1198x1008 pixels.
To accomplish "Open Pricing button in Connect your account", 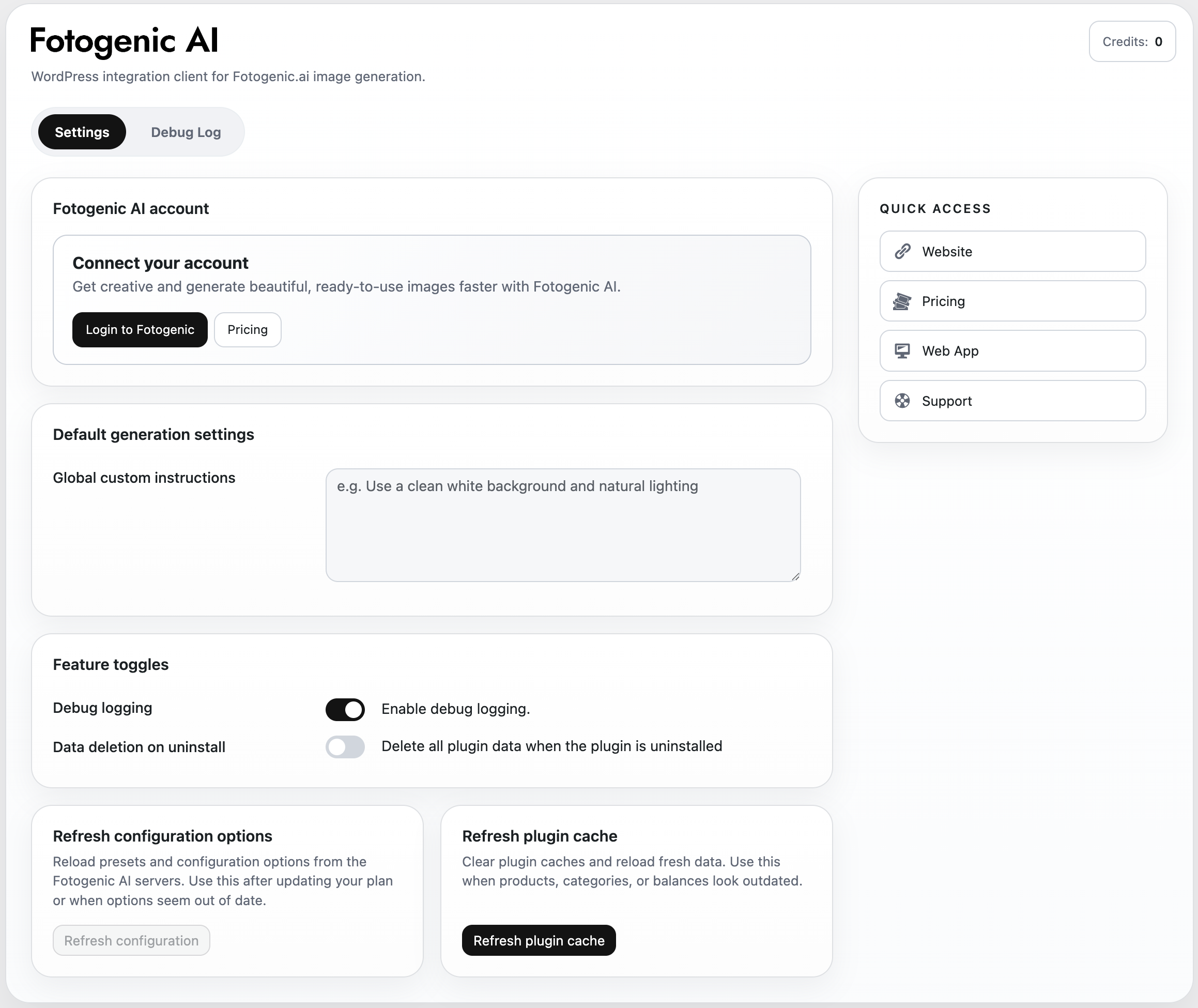I will point(248,330).
